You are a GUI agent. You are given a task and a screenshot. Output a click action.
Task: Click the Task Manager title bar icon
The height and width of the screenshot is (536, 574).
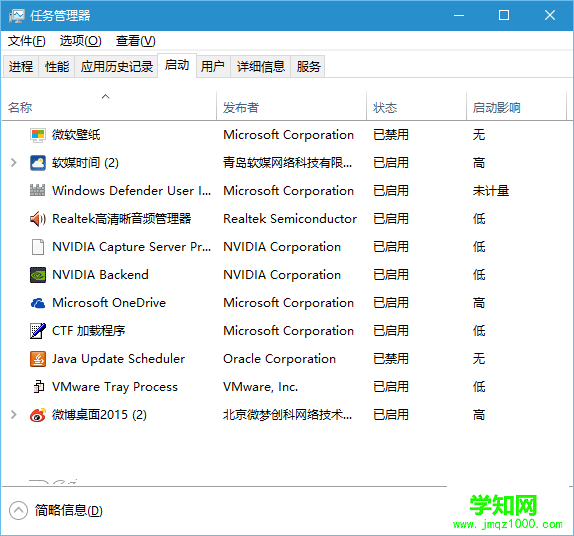pyautogui.click(x=16, y=16)
